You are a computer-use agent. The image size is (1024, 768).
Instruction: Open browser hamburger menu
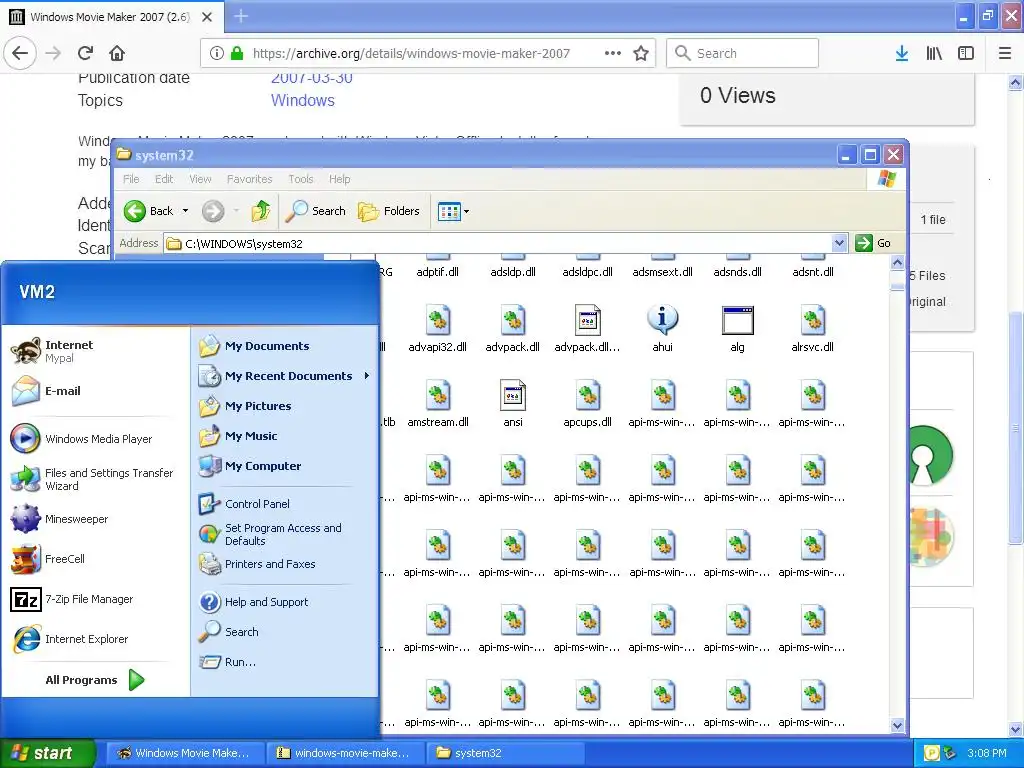point(1004,54)
